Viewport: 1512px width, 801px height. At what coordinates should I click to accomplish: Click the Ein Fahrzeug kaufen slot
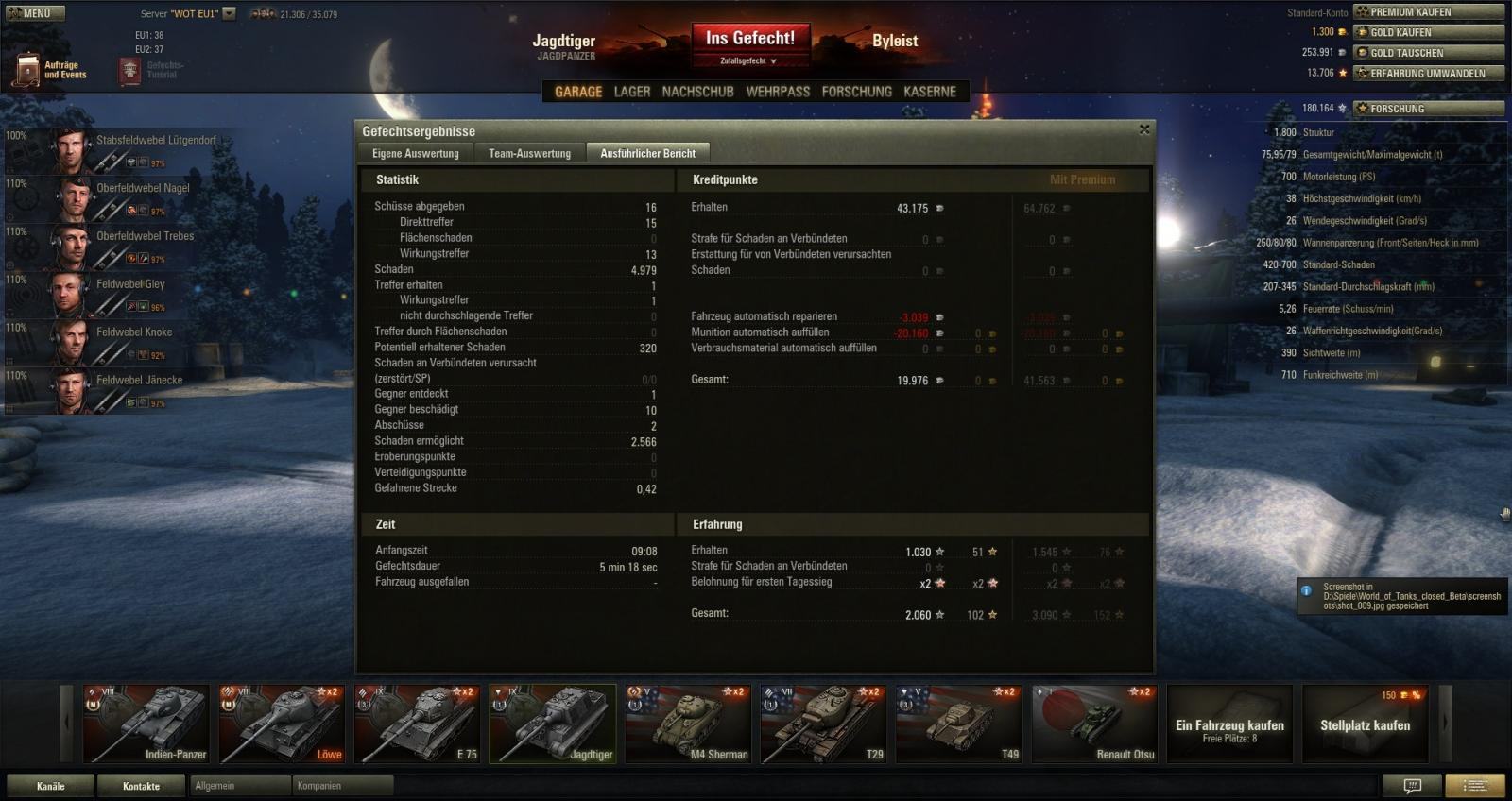(x=1229, y=724)
